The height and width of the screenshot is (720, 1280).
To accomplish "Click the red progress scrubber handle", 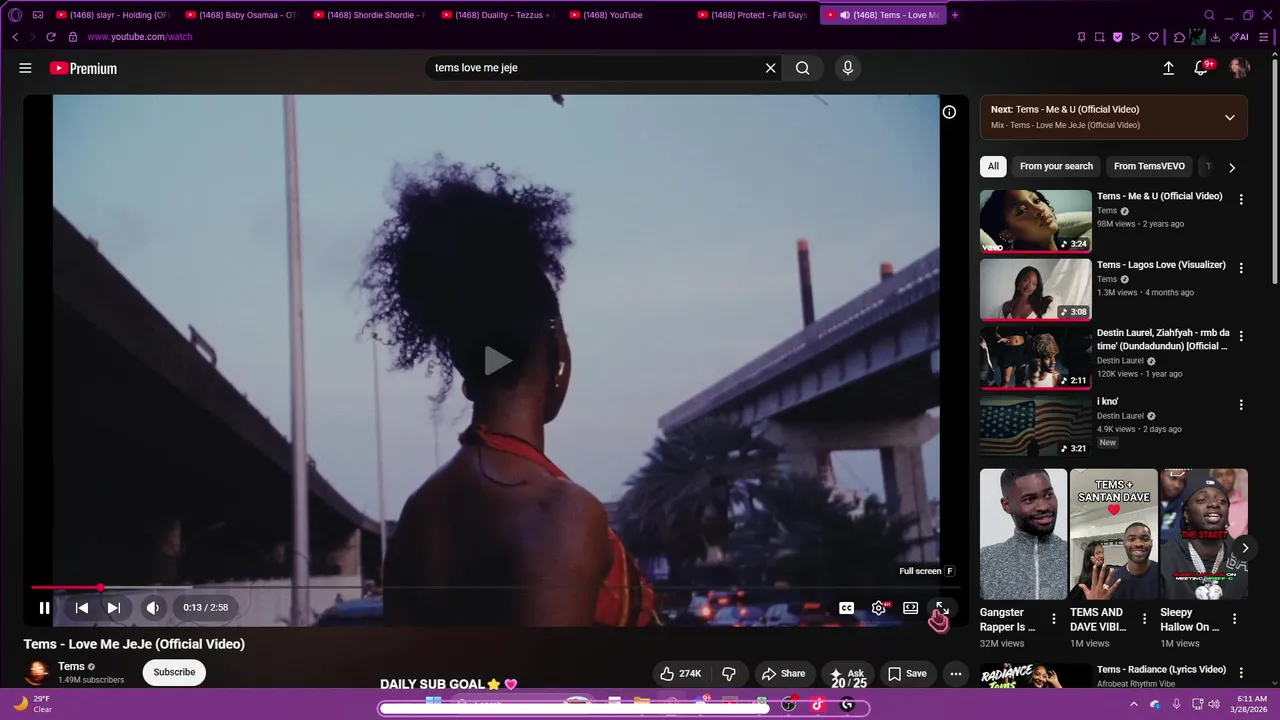I will [100, 588].
